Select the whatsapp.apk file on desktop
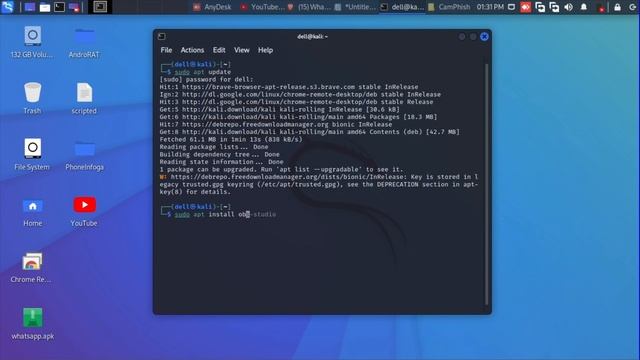 pos(33,324)
